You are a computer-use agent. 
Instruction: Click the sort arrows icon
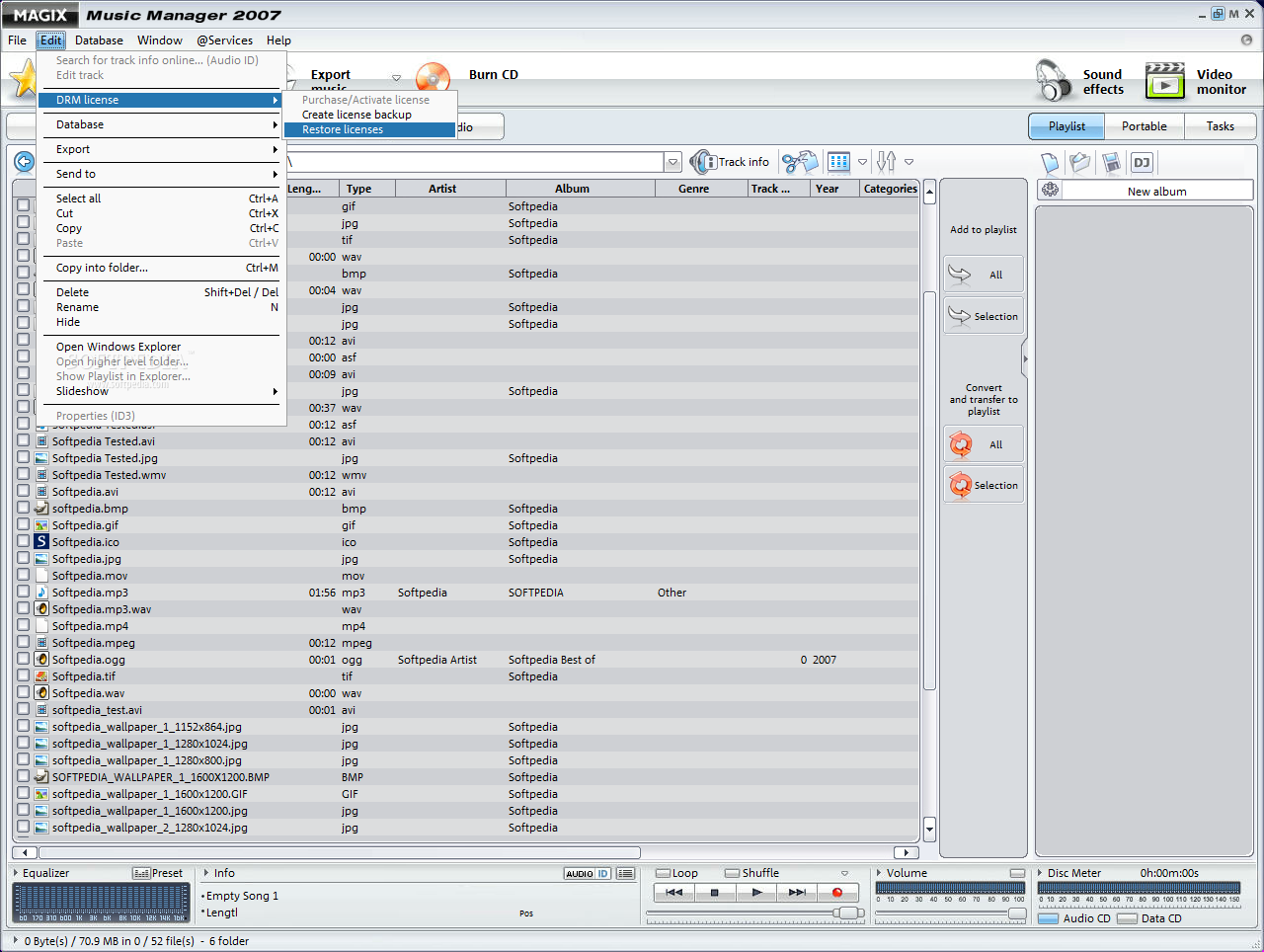point(887,162)
